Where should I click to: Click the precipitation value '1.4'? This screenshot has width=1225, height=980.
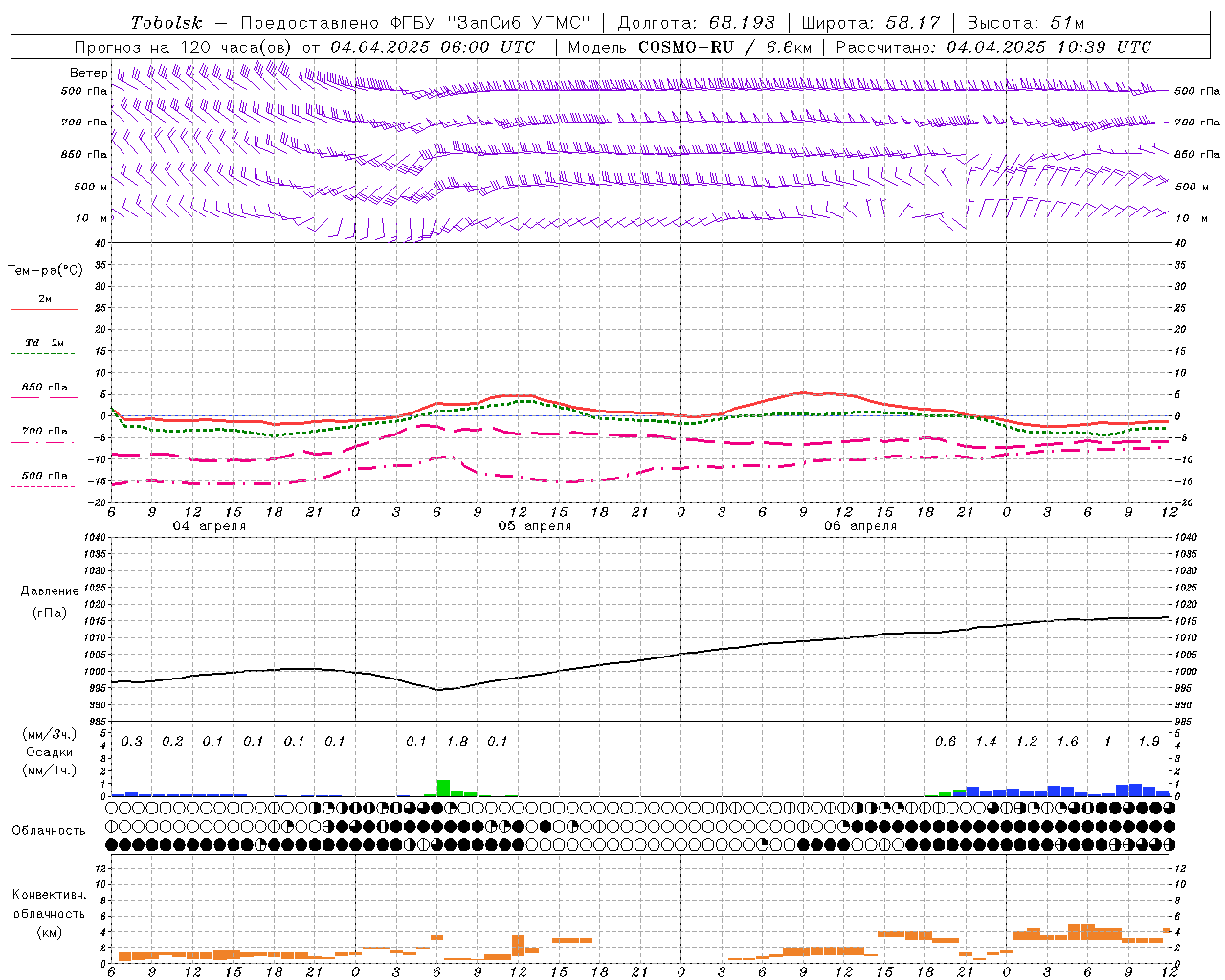point(987,742)
